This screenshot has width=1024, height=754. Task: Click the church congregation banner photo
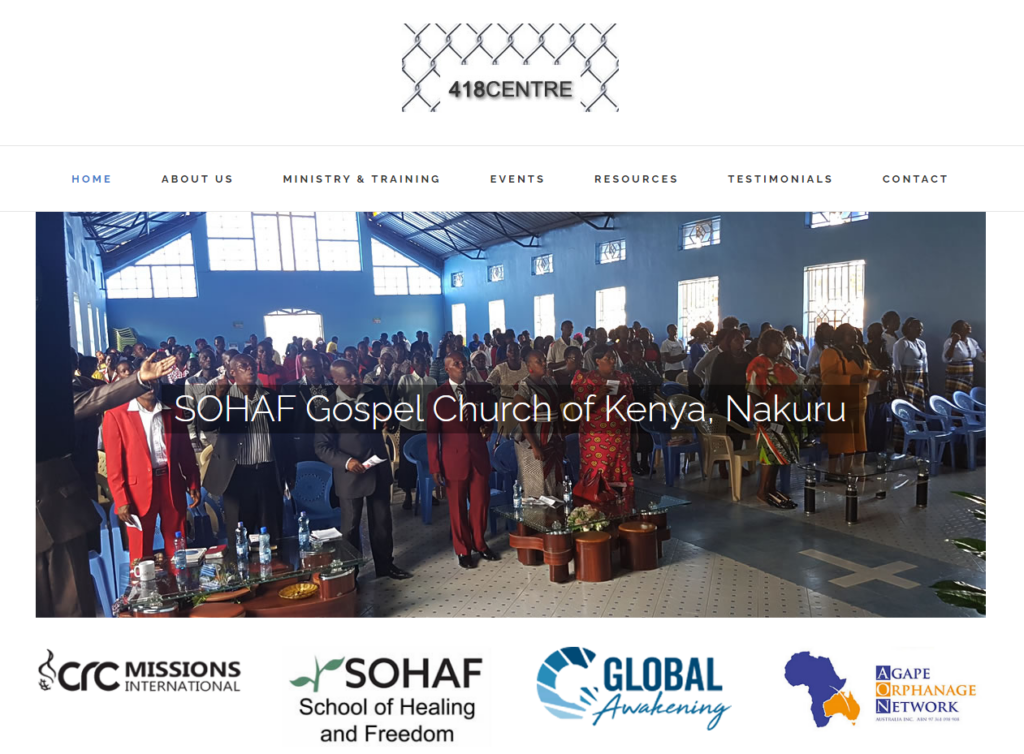click(511, 414)
